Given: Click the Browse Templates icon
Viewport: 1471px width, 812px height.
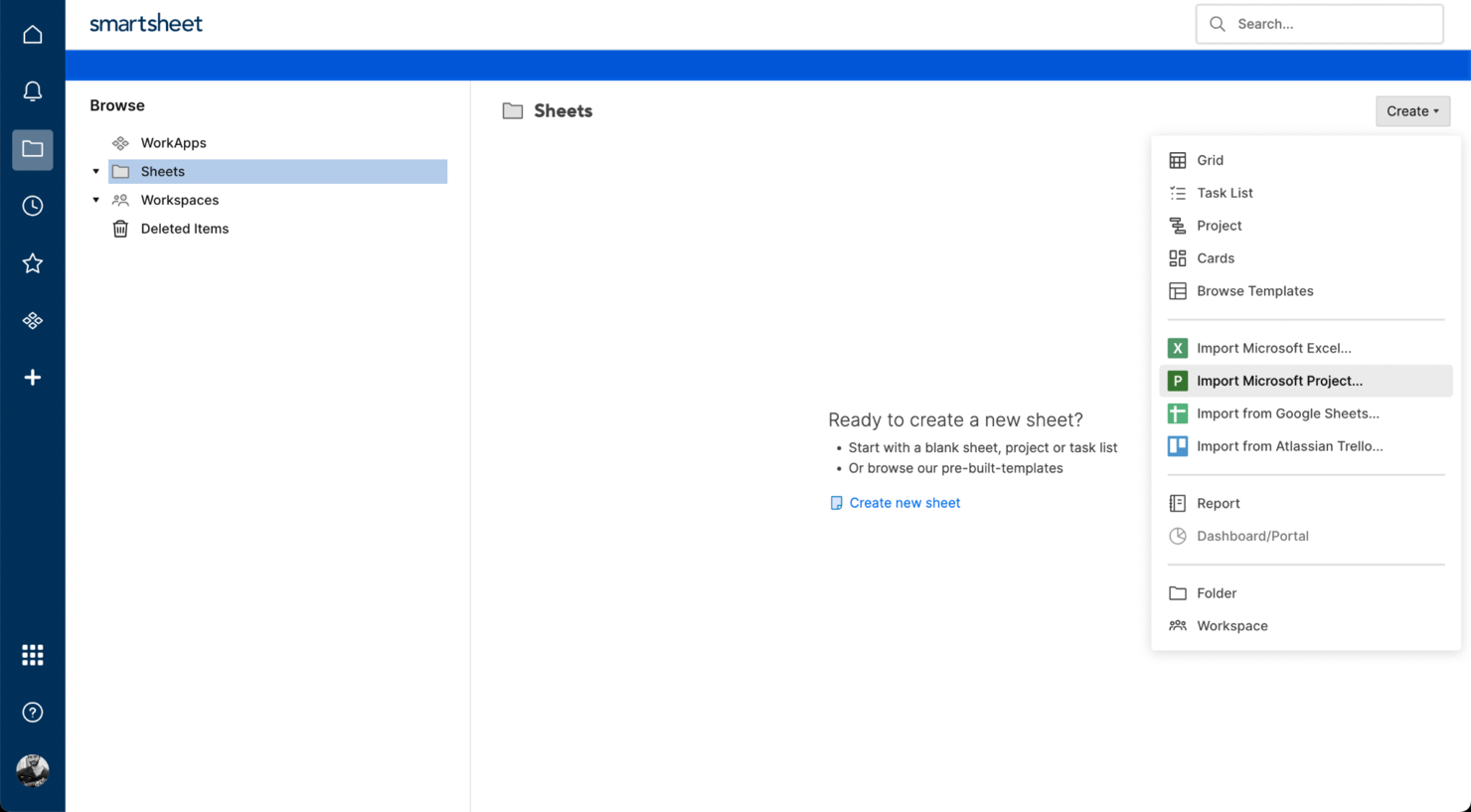Looking at the screenshot, I should (1178, 291).
